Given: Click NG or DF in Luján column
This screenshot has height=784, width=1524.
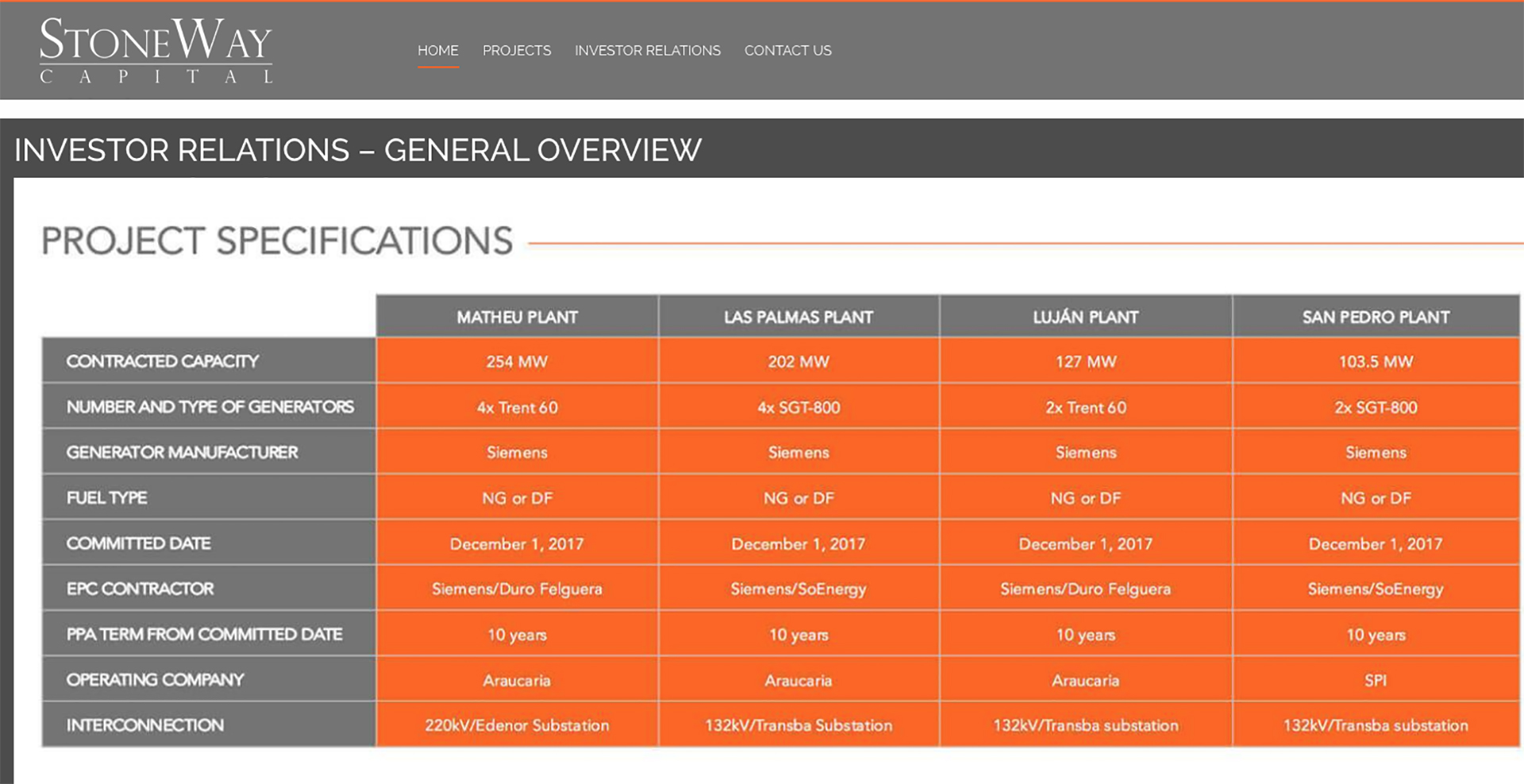Looking at the screenshot, I should pyautogui.click(x=1086, y=498).
